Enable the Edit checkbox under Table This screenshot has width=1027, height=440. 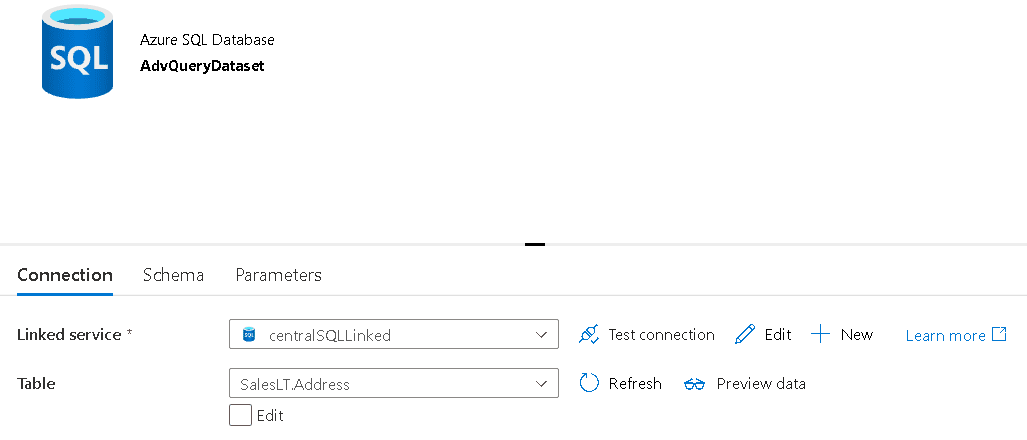[240, 415]
